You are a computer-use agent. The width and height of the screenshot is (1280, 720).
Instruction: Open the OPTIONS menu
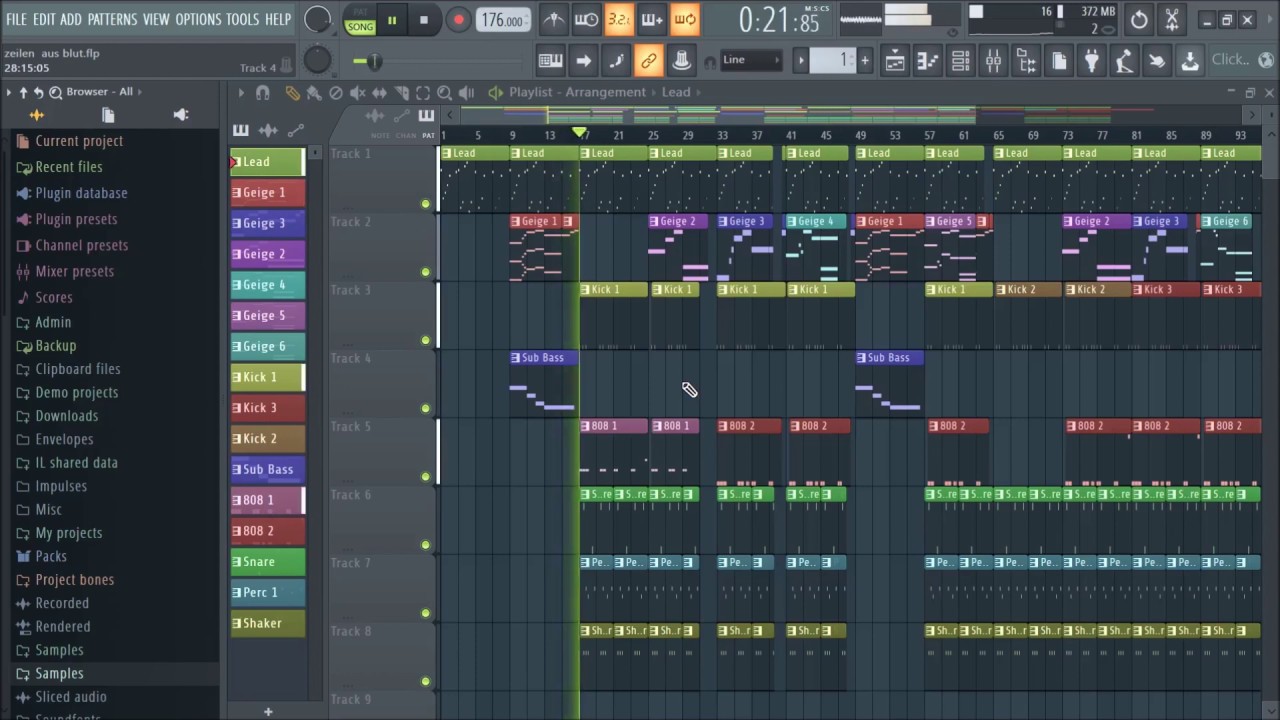click(198, 19)
